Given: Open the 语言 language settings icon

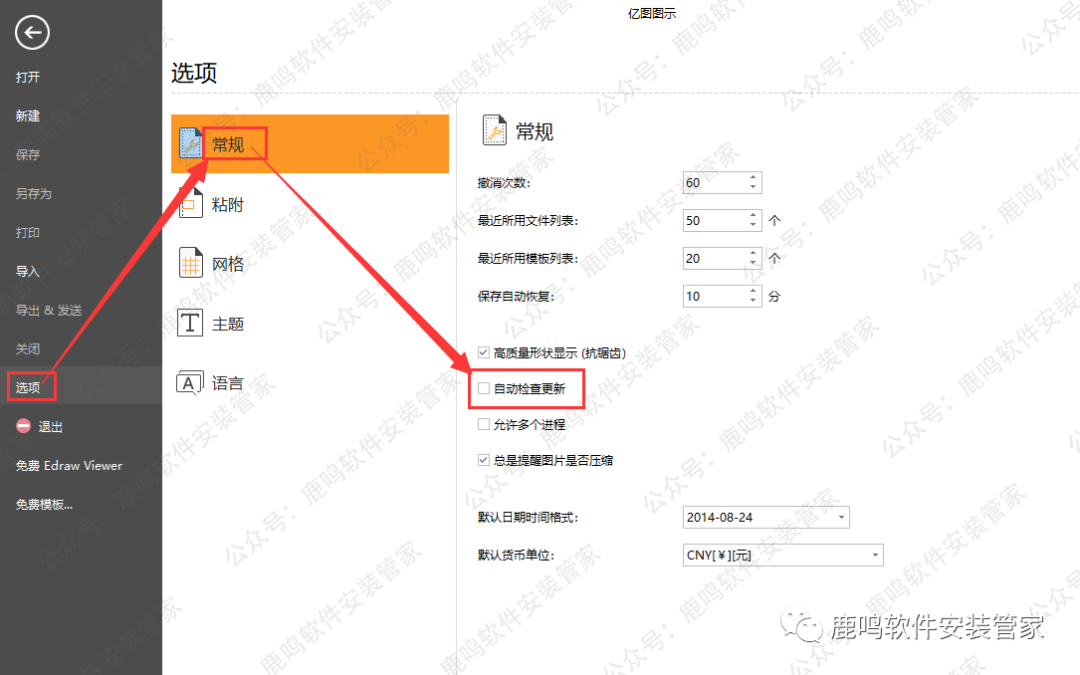Looking at the screenshot, I should (x=190, y=383).
